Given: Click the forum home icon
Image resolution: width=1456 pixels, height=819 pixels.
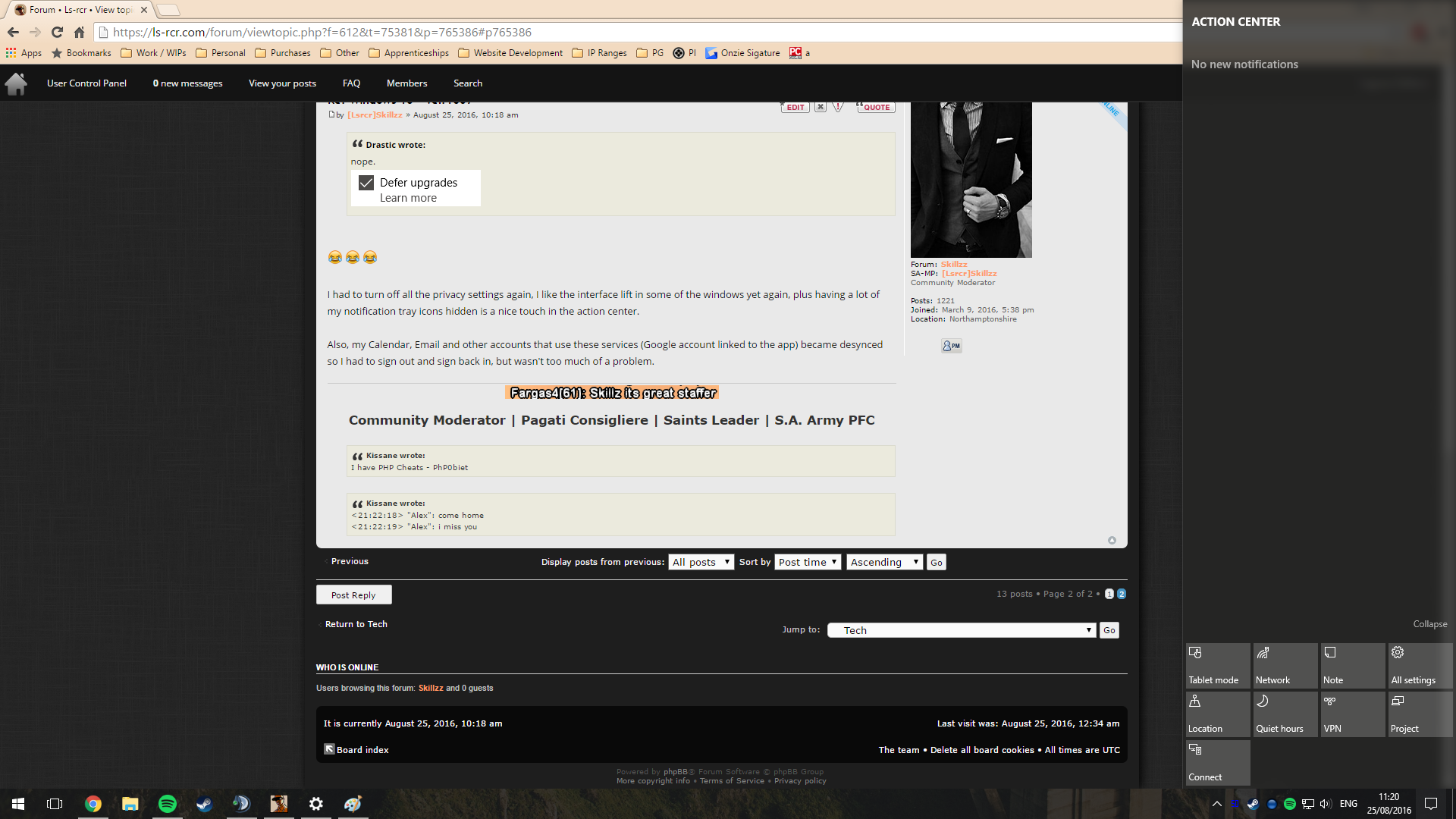Looking at the screenshot, I should coord(16,83).
